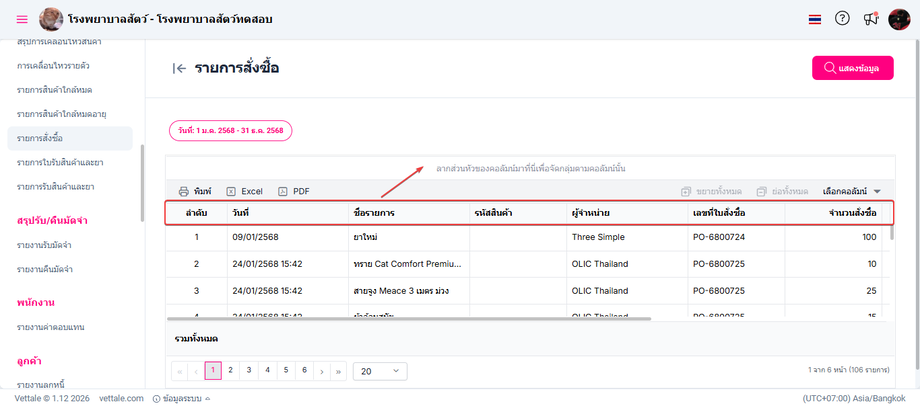This screenshot has width=920, height=408.
Task: Select page 1 in pagination
Action: pos(213,370)
